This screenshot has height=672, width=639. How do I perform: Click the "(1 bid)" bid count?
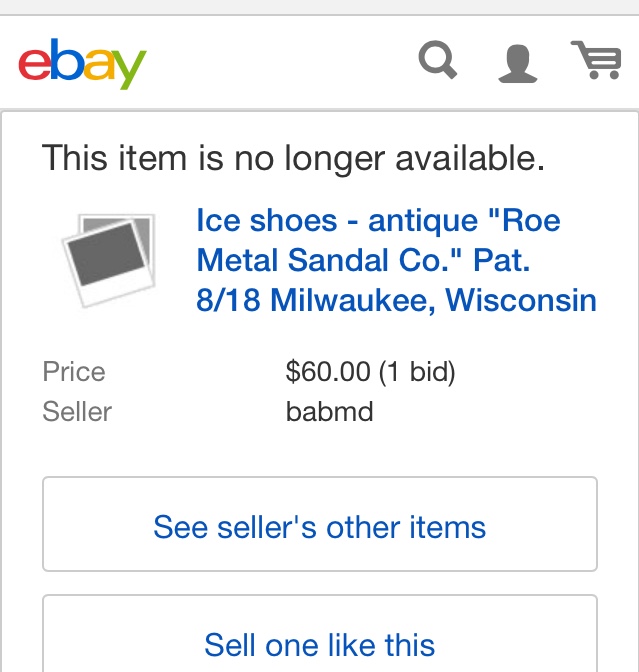coord(416,372)
